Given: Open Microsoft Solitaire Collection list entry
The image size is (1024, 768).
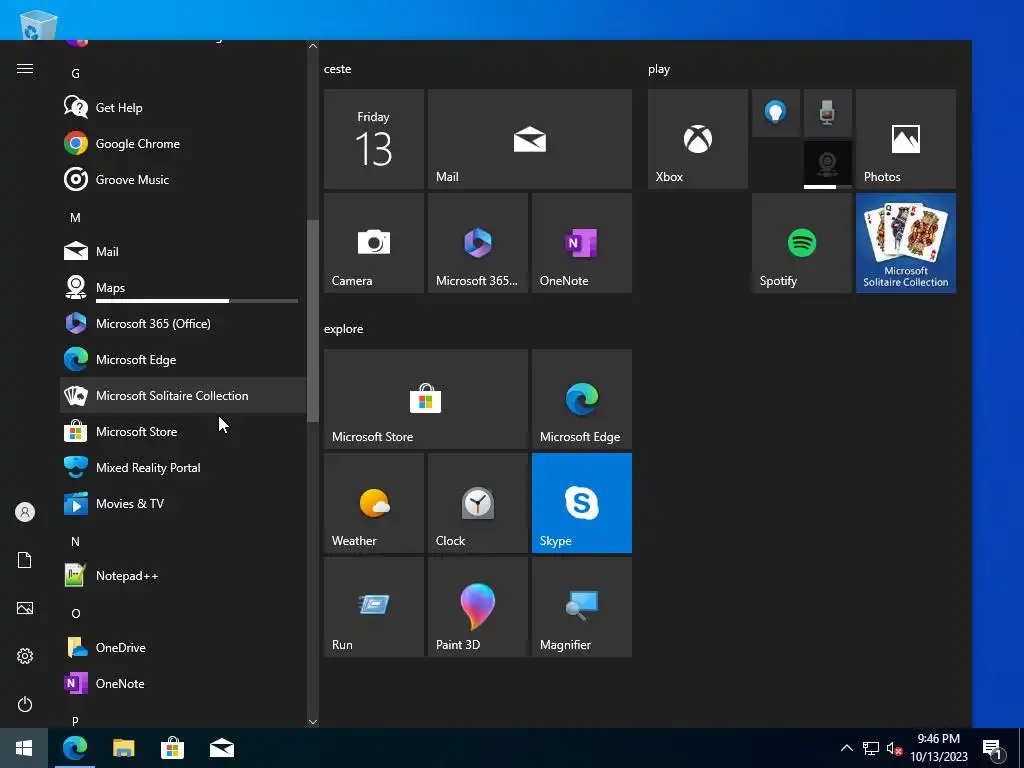Looking at the screenshot, I should tap(183, 395).
